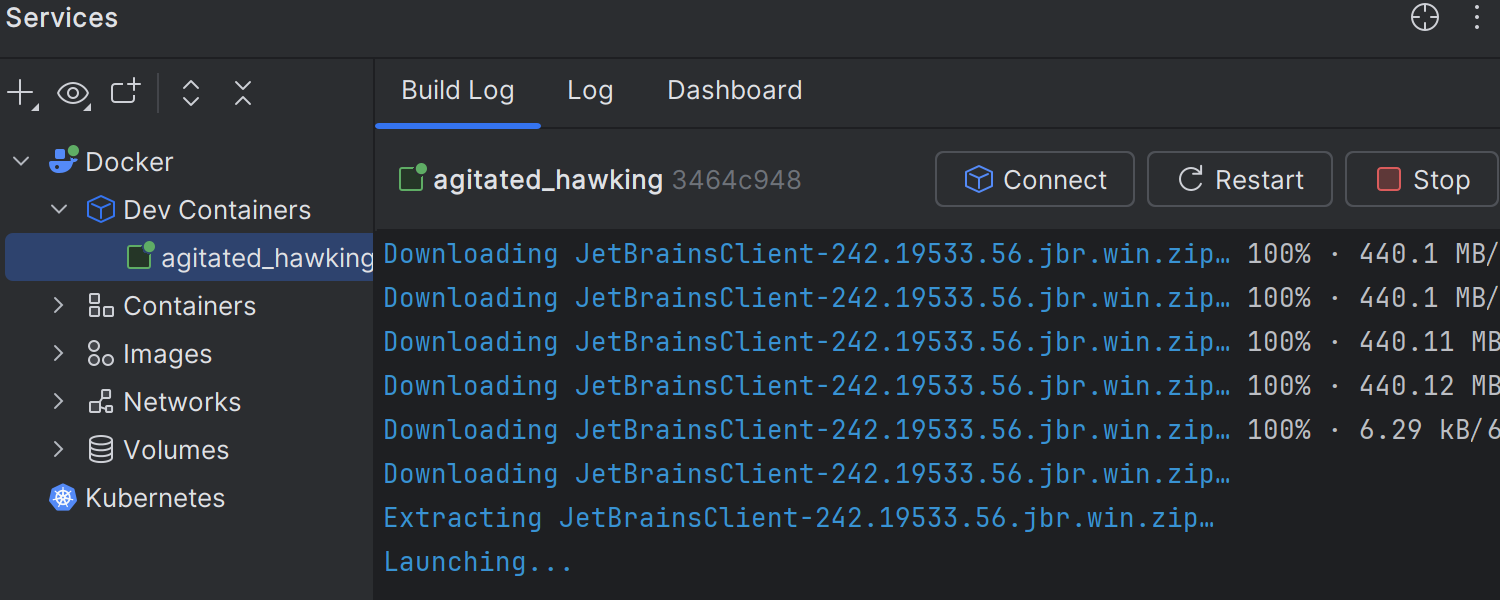Select the Kubernetes label
This screenshot has width=1500, height=600.
[x=155, y=498]
